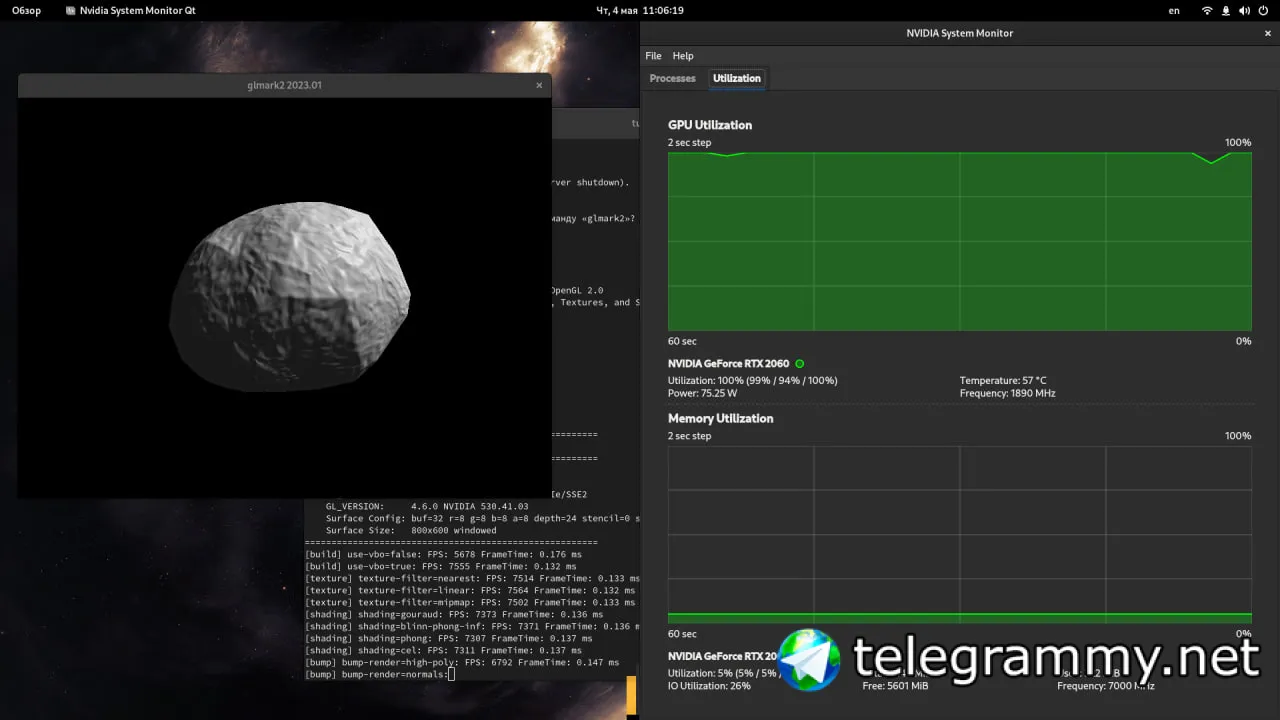Click the 'Temperature: 57 °C' reading
This screenshot has width=1280, height=720.
[1003, 381]
